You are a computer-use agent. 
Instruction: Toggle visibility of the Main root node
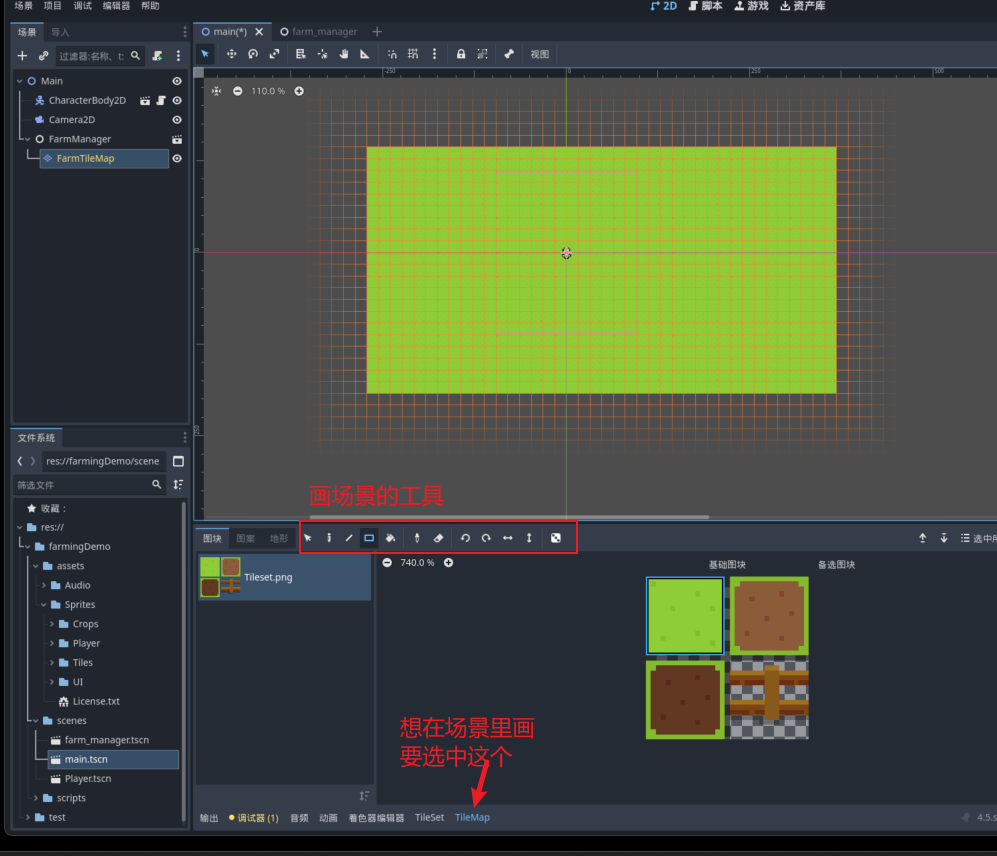(177, 81)
